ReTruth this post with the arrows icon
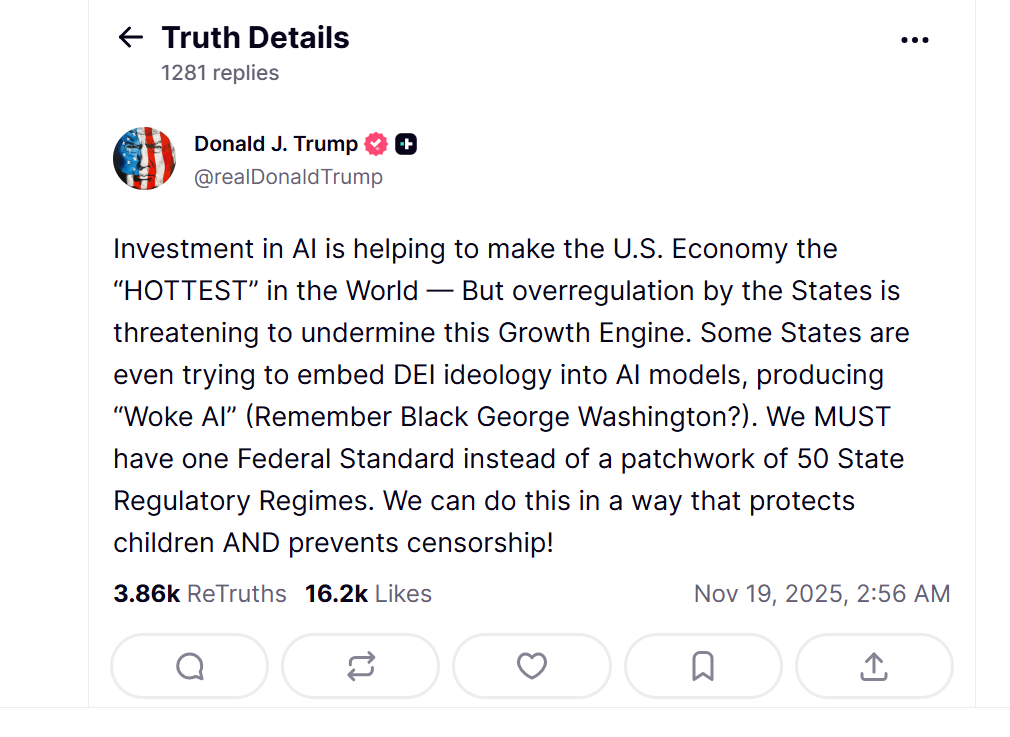The height and width of the screenshot is (737, 1010). pyautogui.click(x=360, y=666)
